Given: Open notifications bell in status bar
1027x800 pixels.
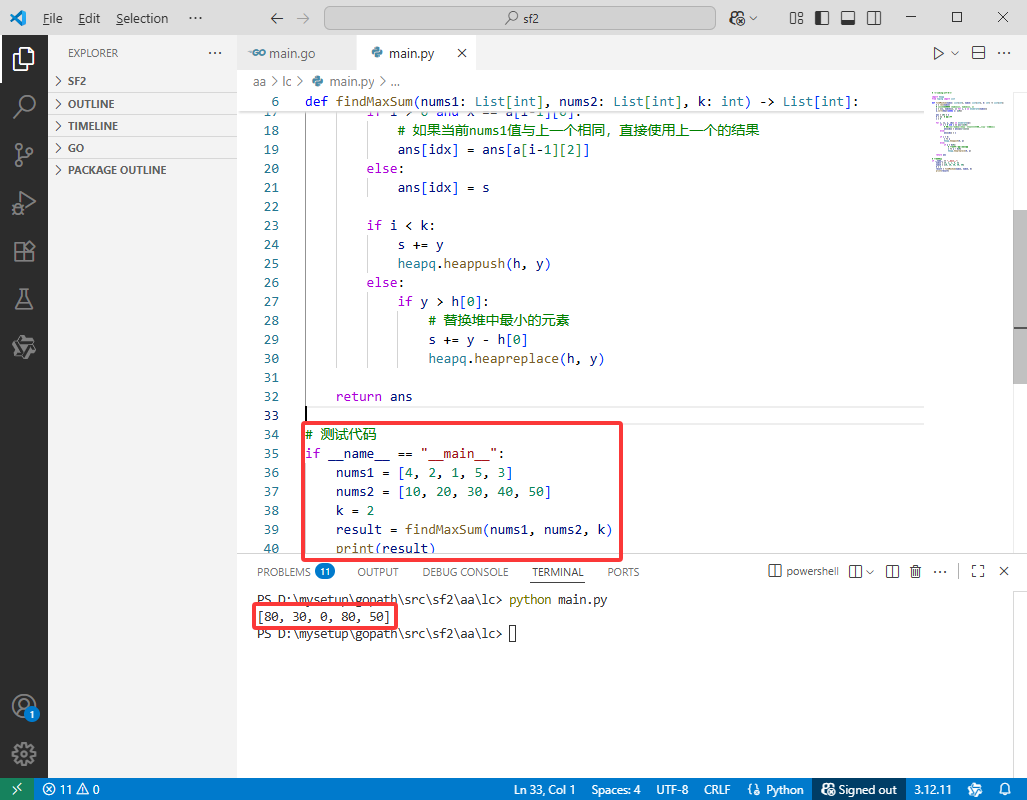Looking at the screenshot, I should coord(1005,790).
